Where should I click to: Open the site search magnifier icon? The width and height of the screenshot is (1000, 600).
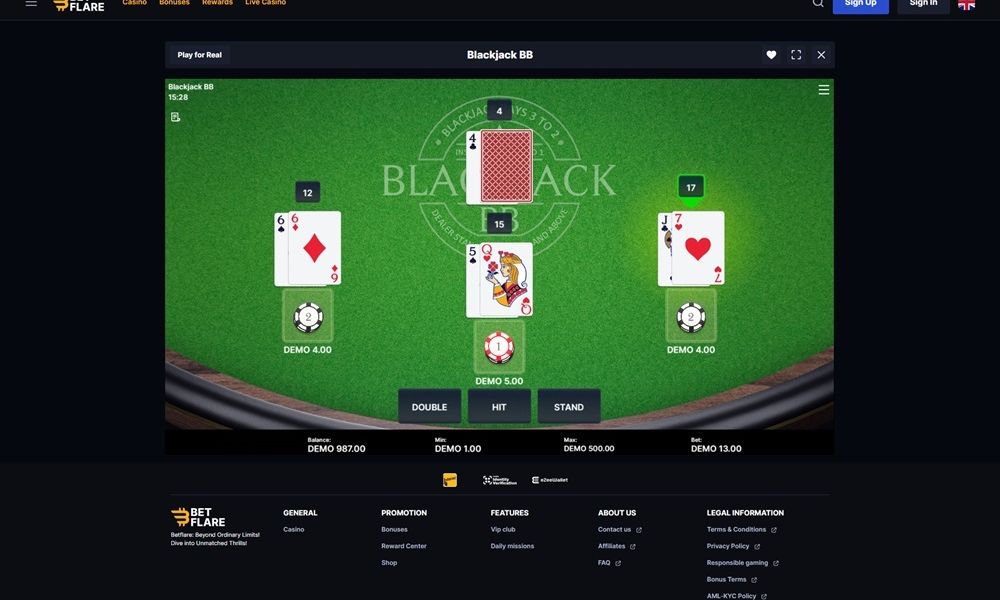818,3
